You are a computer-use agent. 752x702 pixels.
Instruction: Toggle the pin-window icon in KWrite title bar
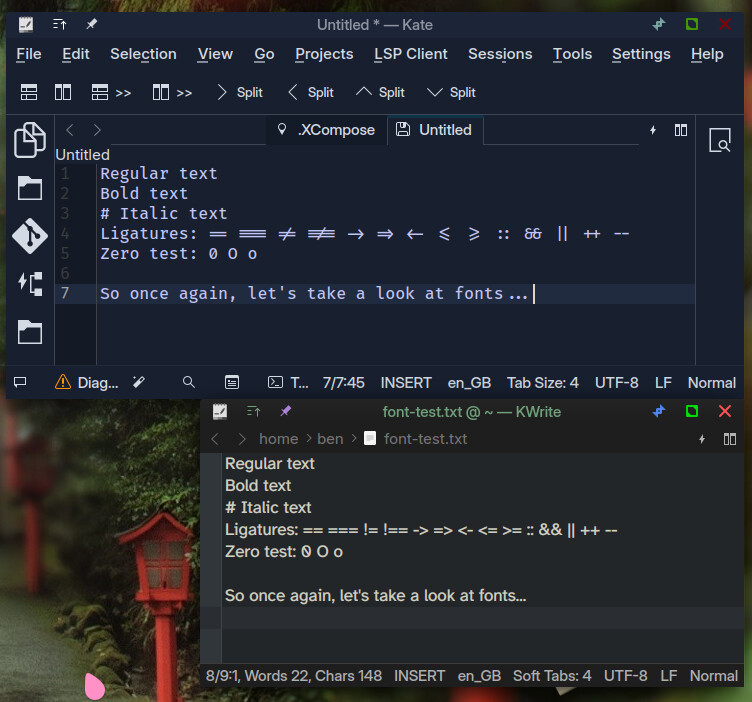286,412
